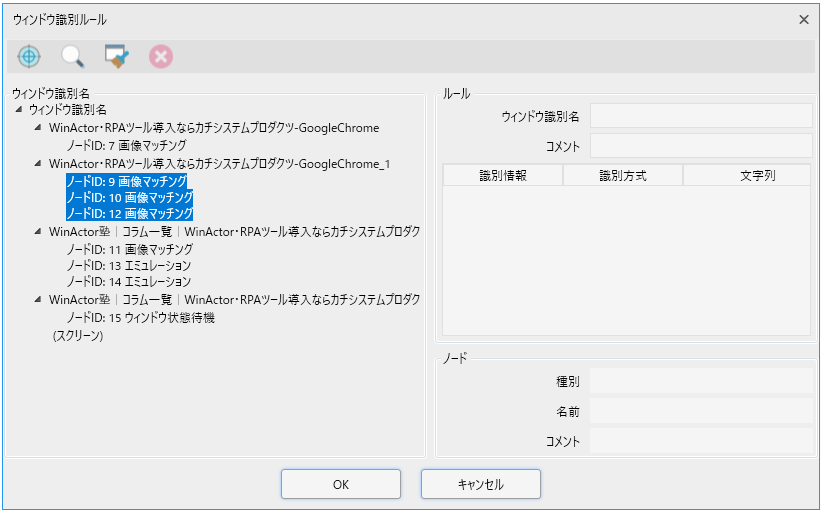Click the red circle X delete icon
Screen dimensions: 822x511
tap(160, 57)
